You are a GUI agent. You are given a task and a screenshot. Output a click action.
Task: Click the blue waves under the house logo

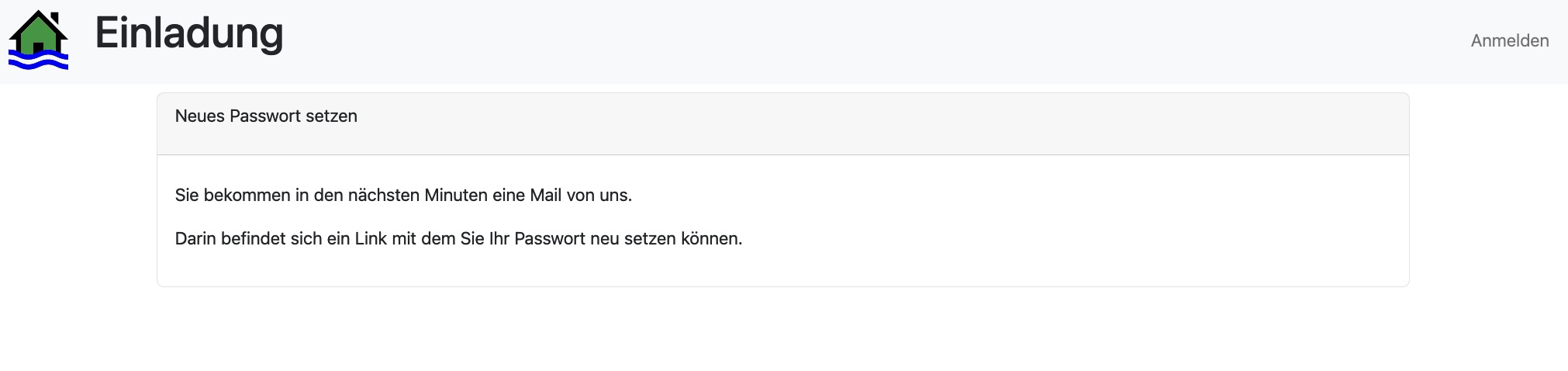pyautogui.click(x=38, y=61)
